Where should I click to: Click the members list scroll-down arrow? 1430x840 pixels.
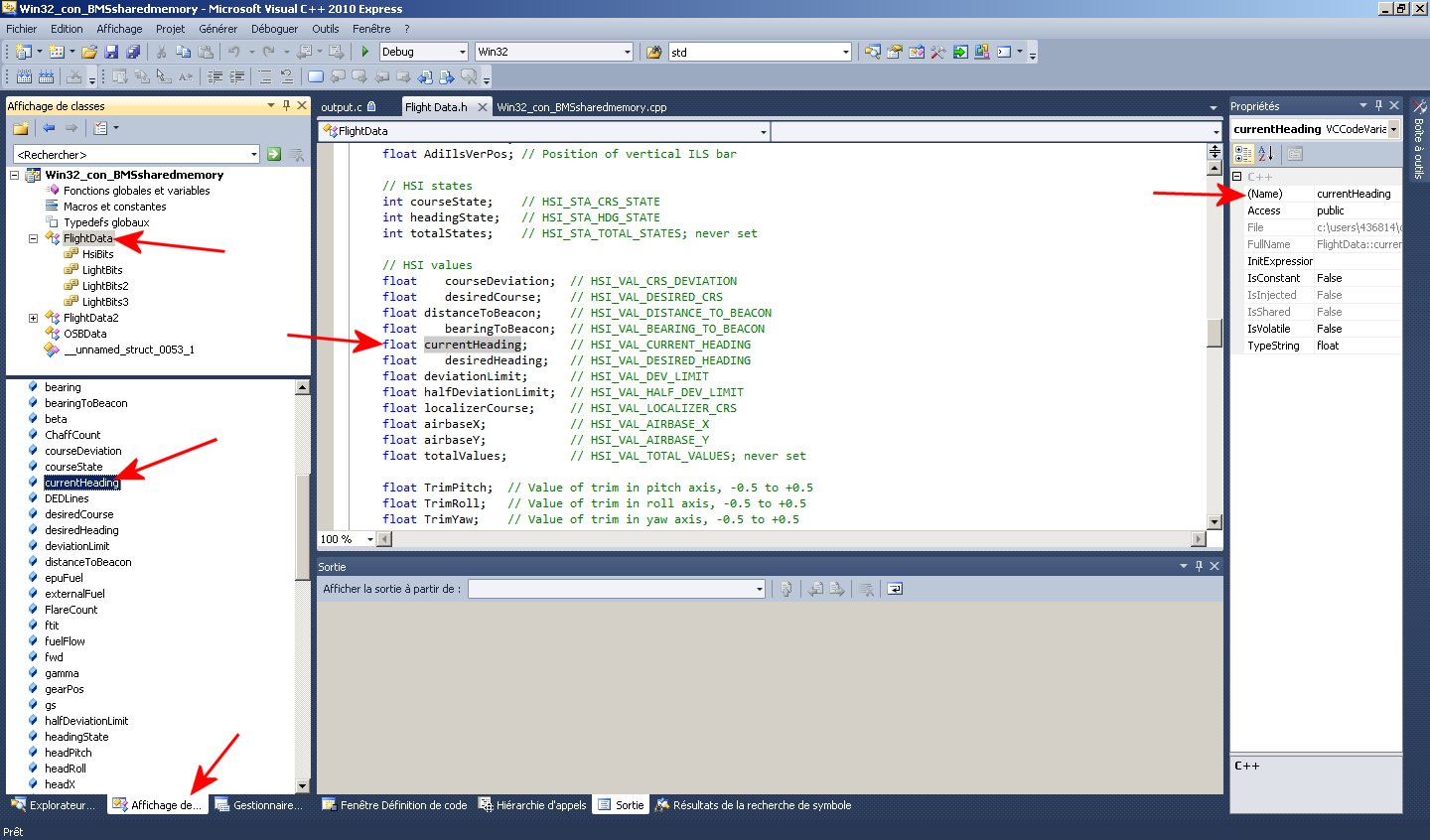tap(303, 785)
